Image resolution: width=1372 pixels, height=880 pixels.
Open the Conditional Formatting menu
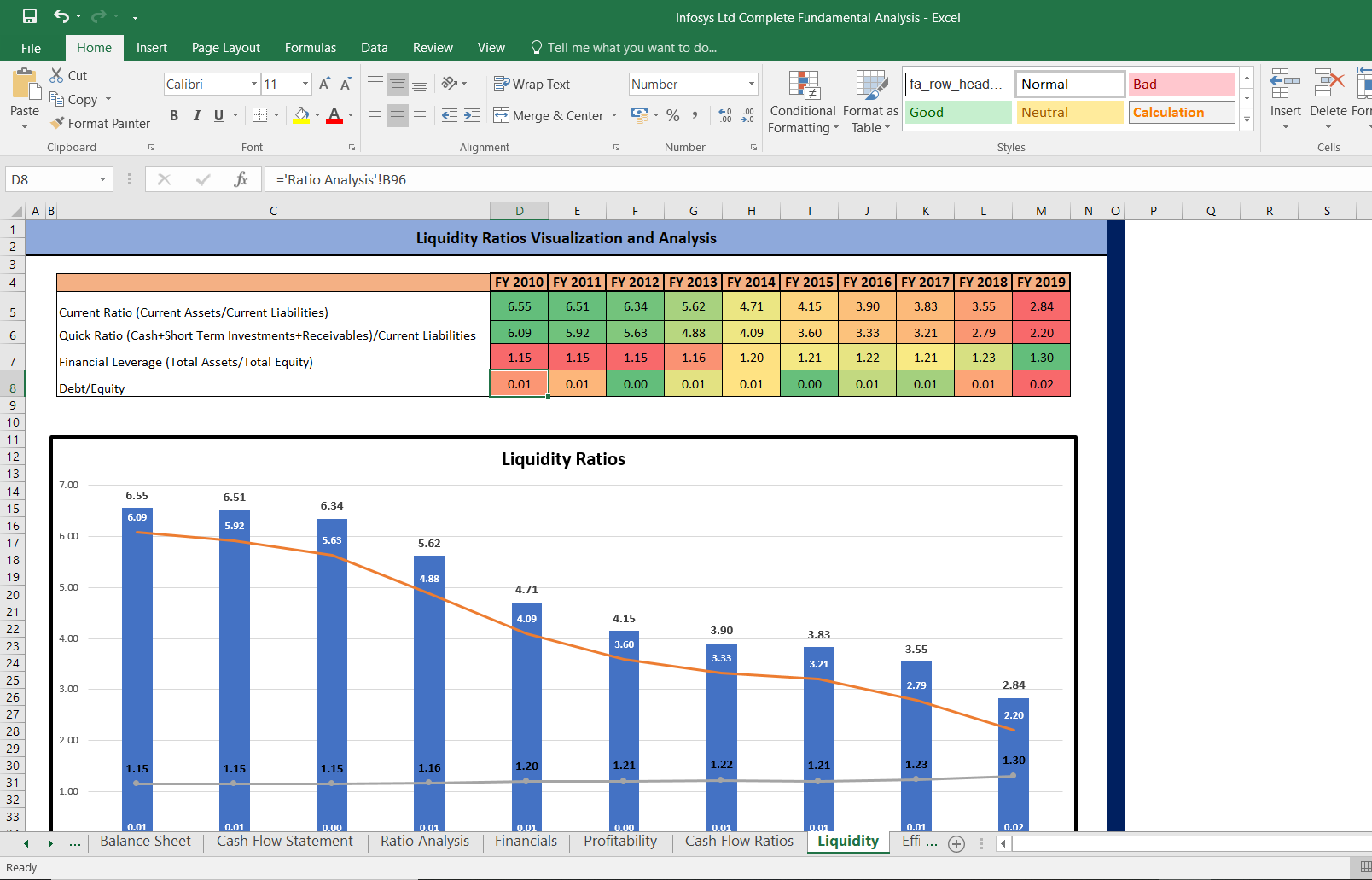pos(803,102)
